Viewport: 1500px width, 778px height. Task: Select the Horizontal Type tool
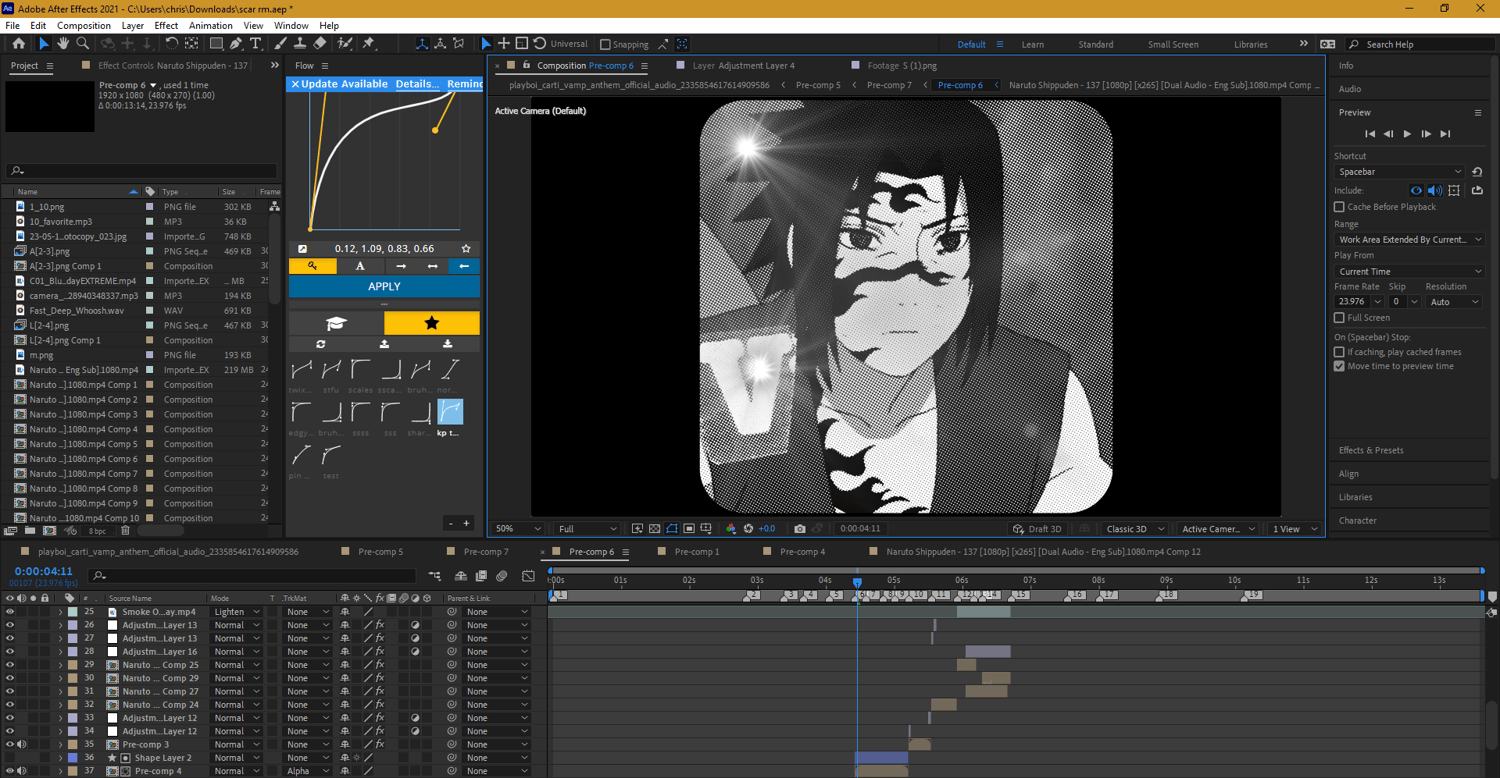point(256,44)
